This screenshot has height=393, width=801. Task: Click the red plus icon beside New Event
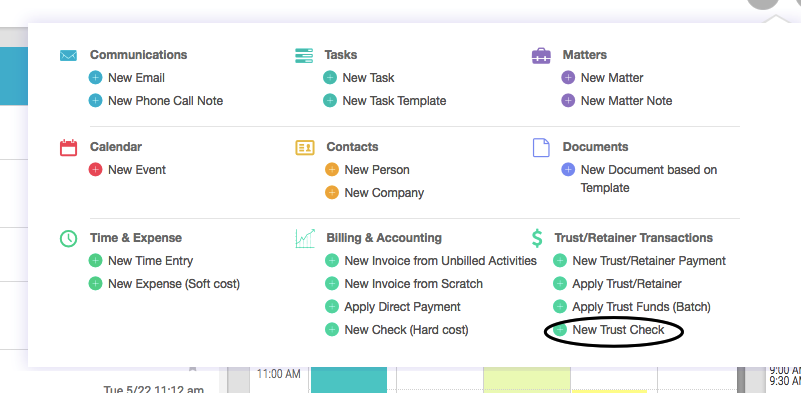(96, 170)
